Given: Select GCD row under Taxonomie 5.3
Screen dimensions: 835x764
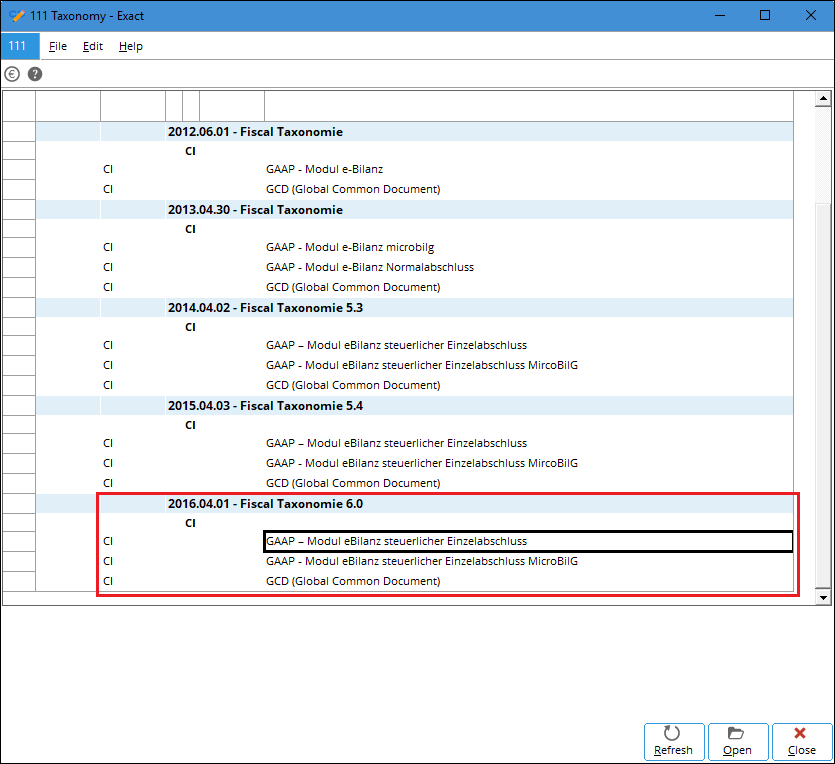Looking at the screenshot, I should (414, 385).
